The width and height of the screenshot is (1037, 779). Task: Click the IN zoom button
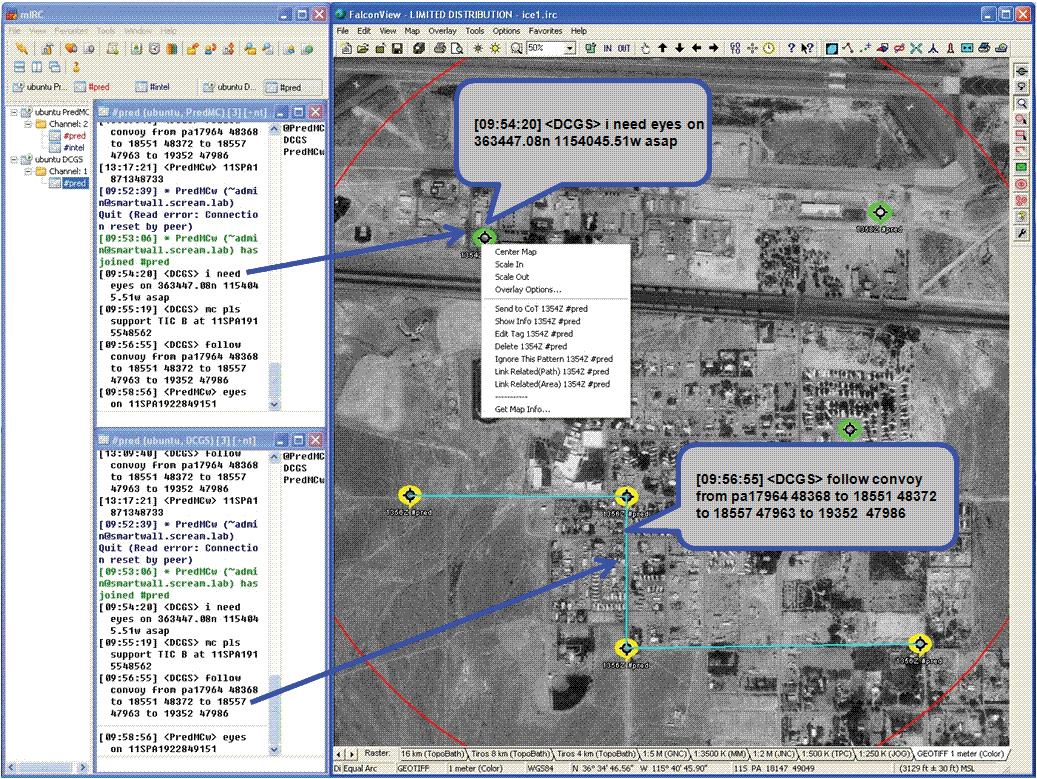pos(607,48)
